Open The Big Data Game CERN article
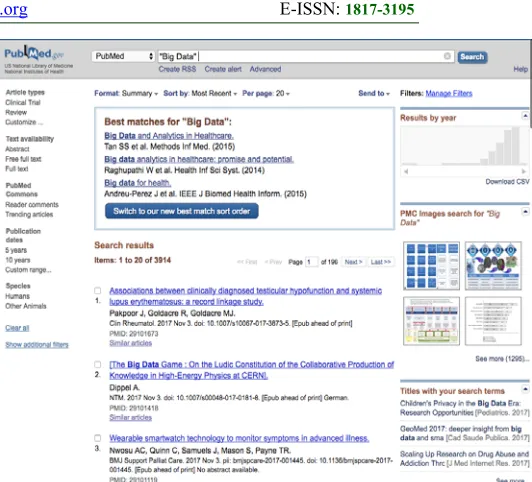Viewport: 532px width, 482px height. pyautogui.click(x=251, y=370)
